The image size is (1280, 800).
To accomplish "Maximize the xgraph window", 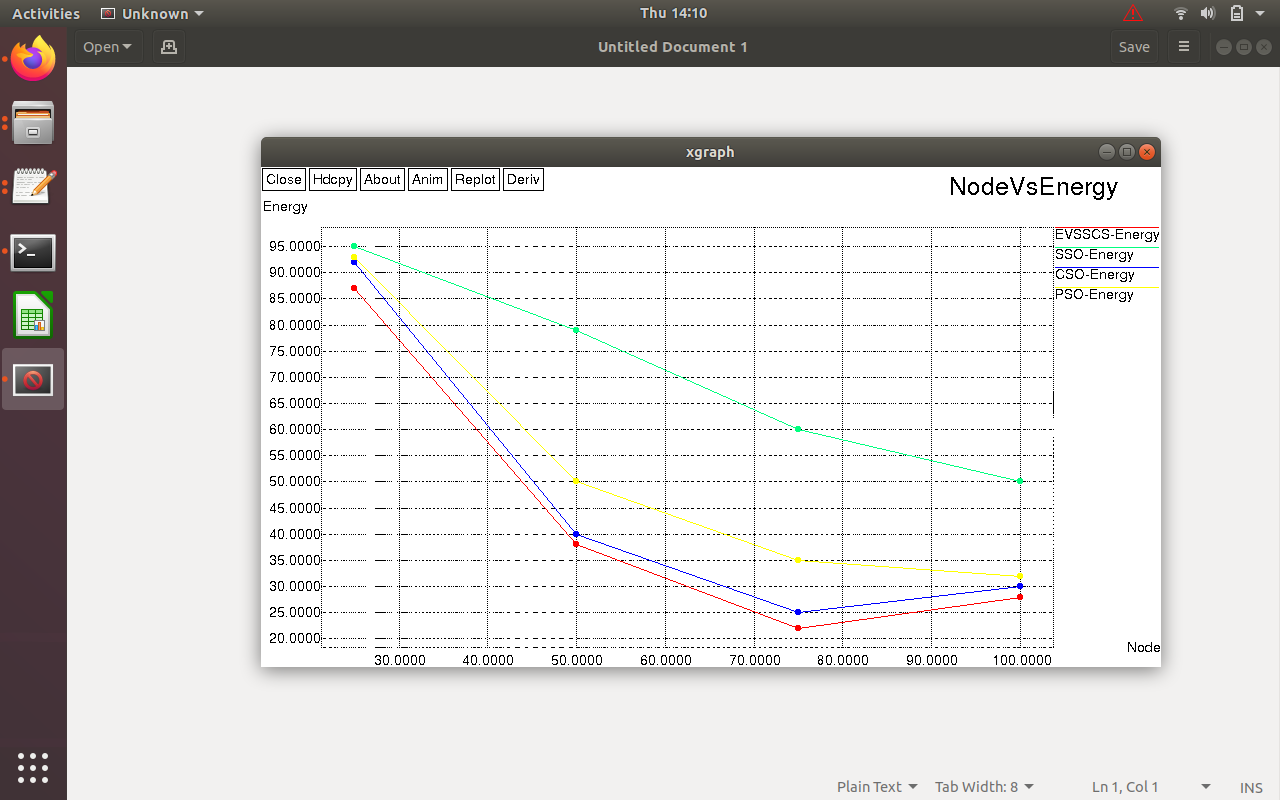I will point(1127,152).
